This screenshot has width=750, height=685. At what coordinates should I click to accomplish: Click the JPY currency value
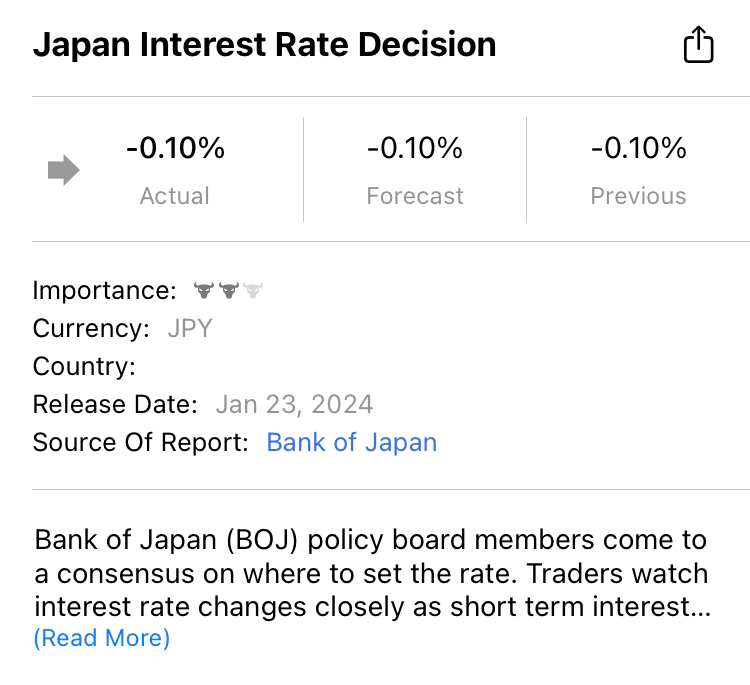click(x=190, y=329)
